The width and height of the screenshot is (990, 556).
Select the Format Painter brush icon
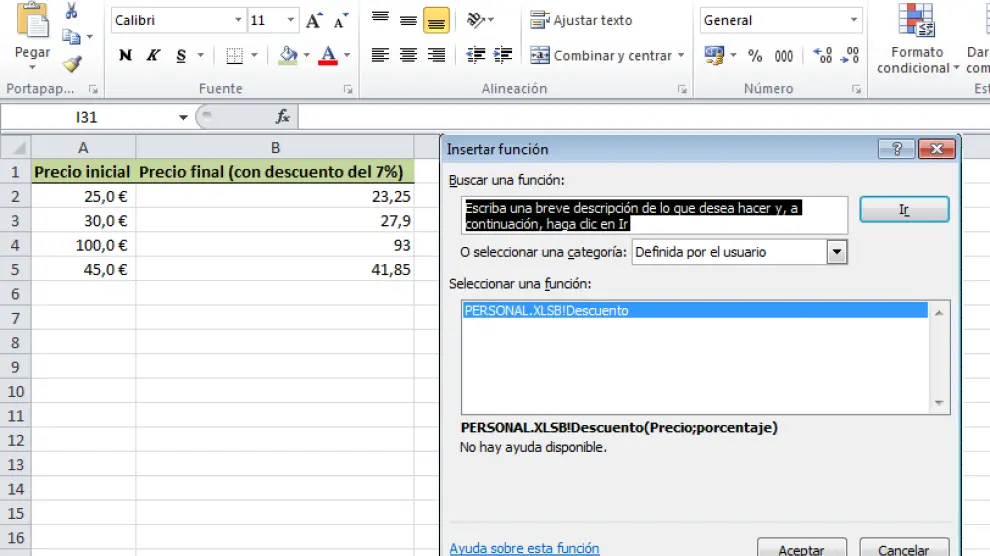(71, 64)
